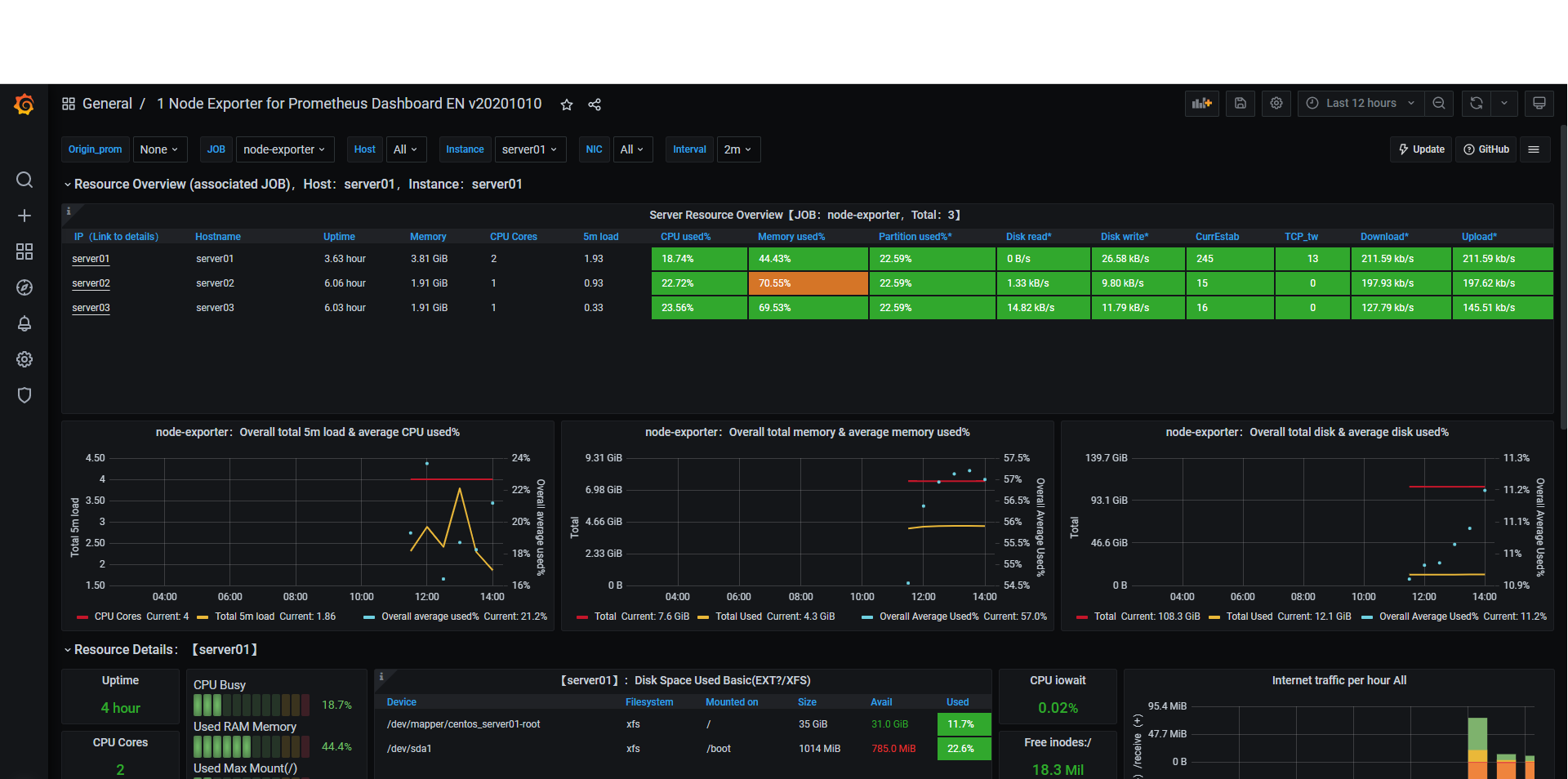Open server02 details link
Image resolution: width=1568 pixels, height=779 pixels.
tap(91, 283)
